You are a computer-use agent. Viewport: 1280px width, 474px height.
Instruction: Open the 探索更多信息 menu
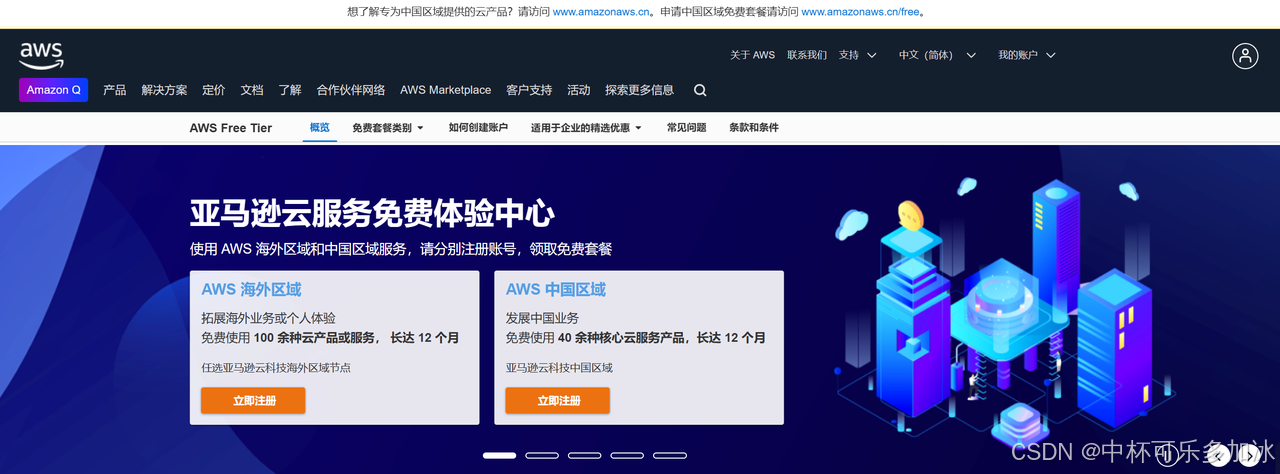(x=640, y=90)
